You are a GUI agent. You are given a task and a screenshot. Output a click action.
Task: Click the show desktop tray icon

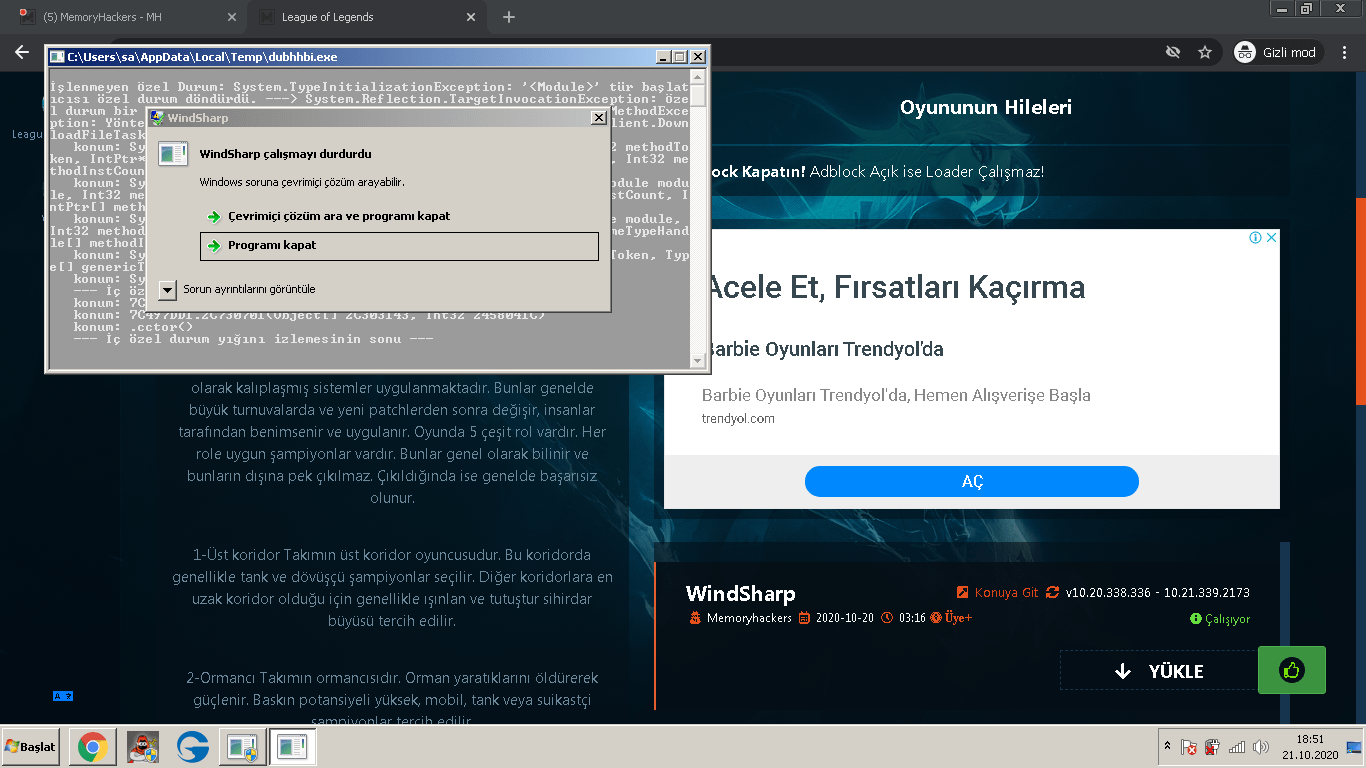(x=1354, y=747)
